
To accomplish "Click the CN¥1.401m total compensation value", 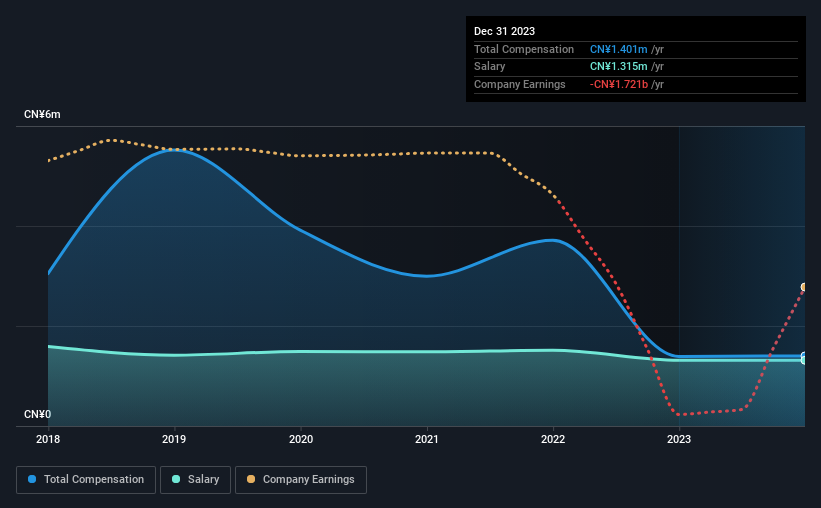I will click(618, 49).
